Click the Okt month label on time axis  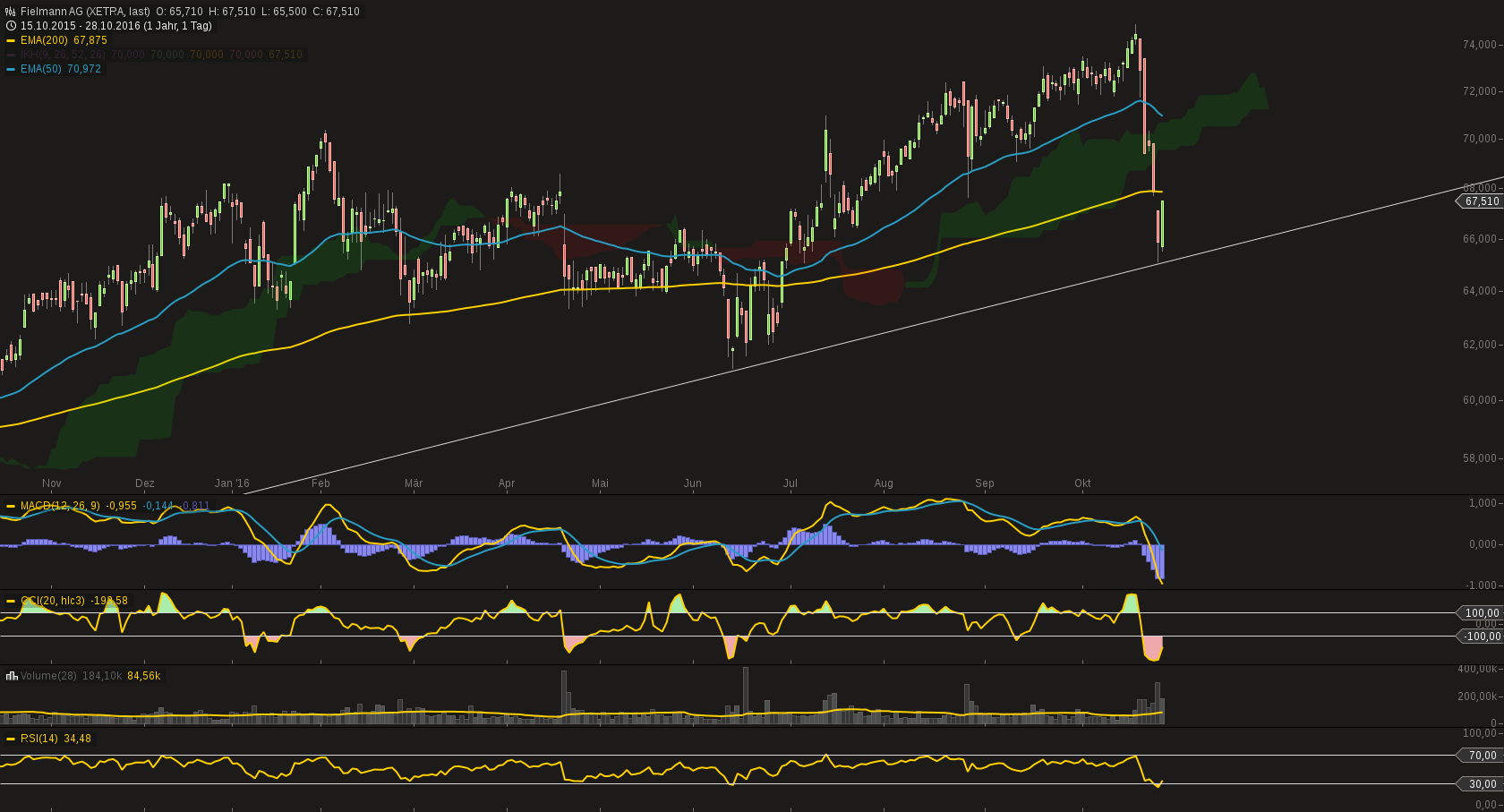tap(1082, 483)
